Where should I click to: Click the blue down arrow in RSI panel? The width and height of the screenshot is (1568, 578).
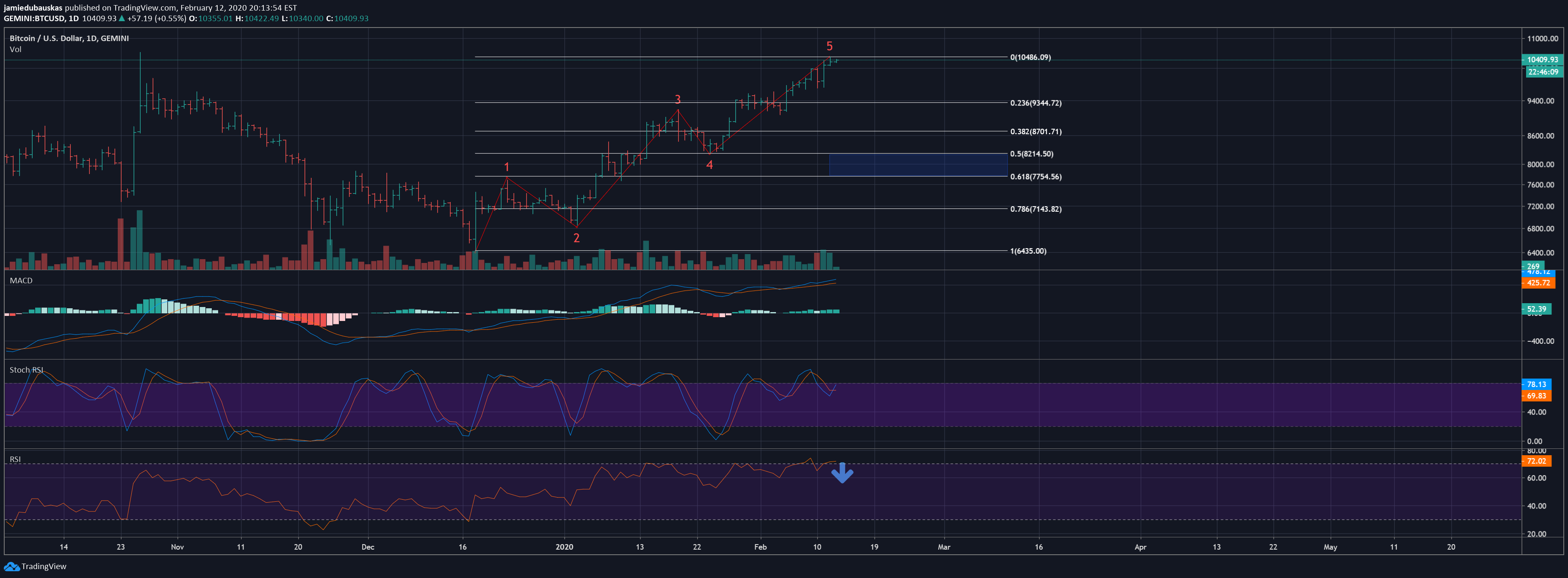(x=842, y=473)
